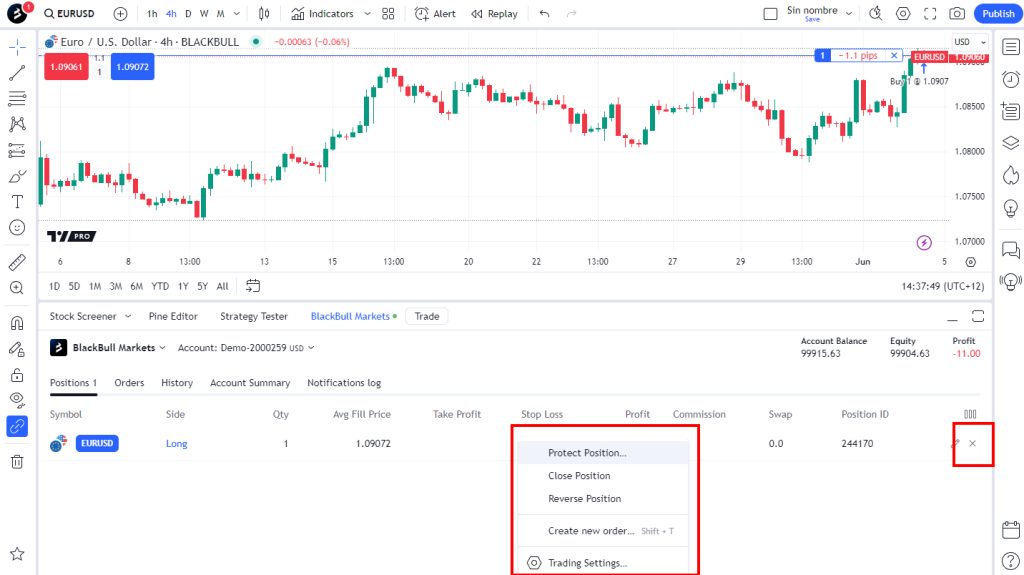Open go to date calendar icon
Viewport: 1024px width, 575px height.
[x=253, y=286]
